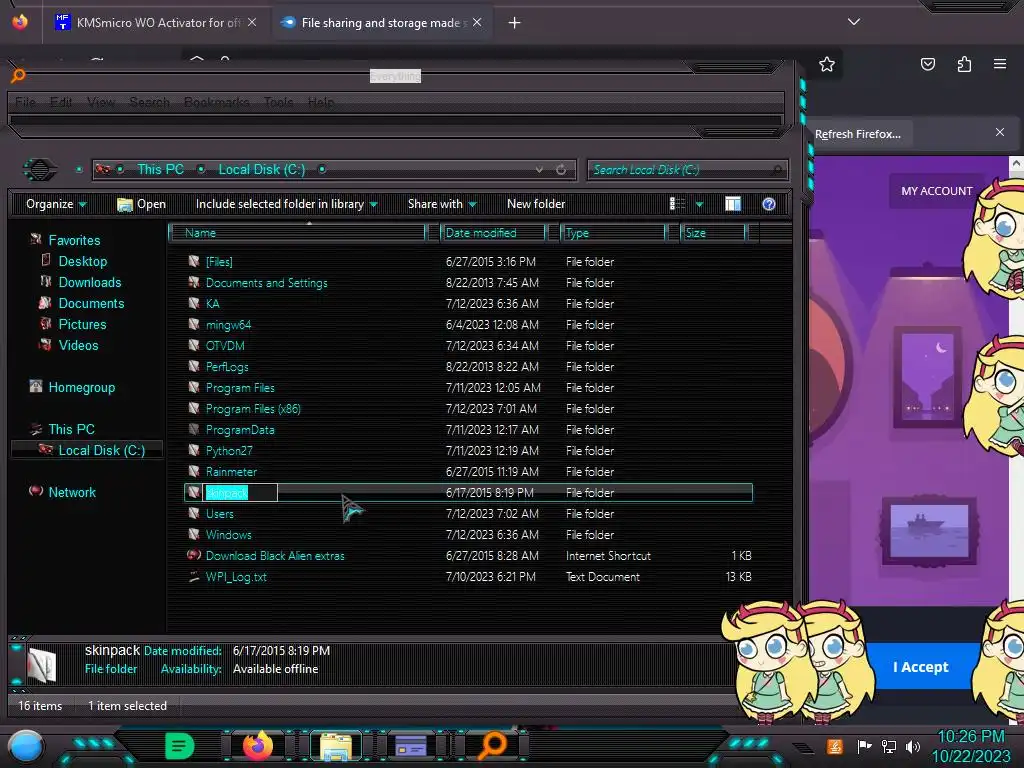Click the WPI_Log.txt file icon
1024x768 pixels.
(194, 577)
